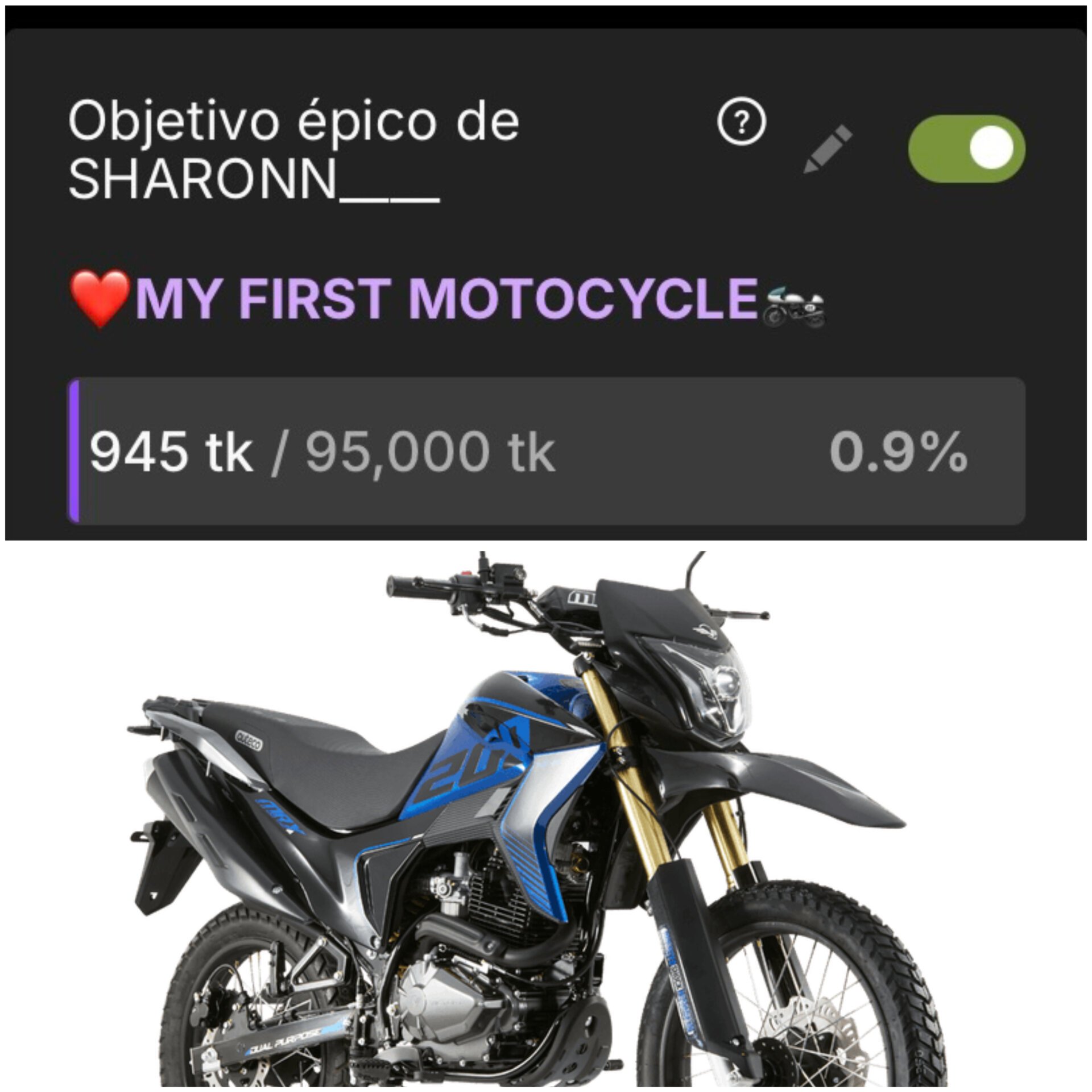
Task: Click the 945 tk collected amount
Action: click(171, 453)
